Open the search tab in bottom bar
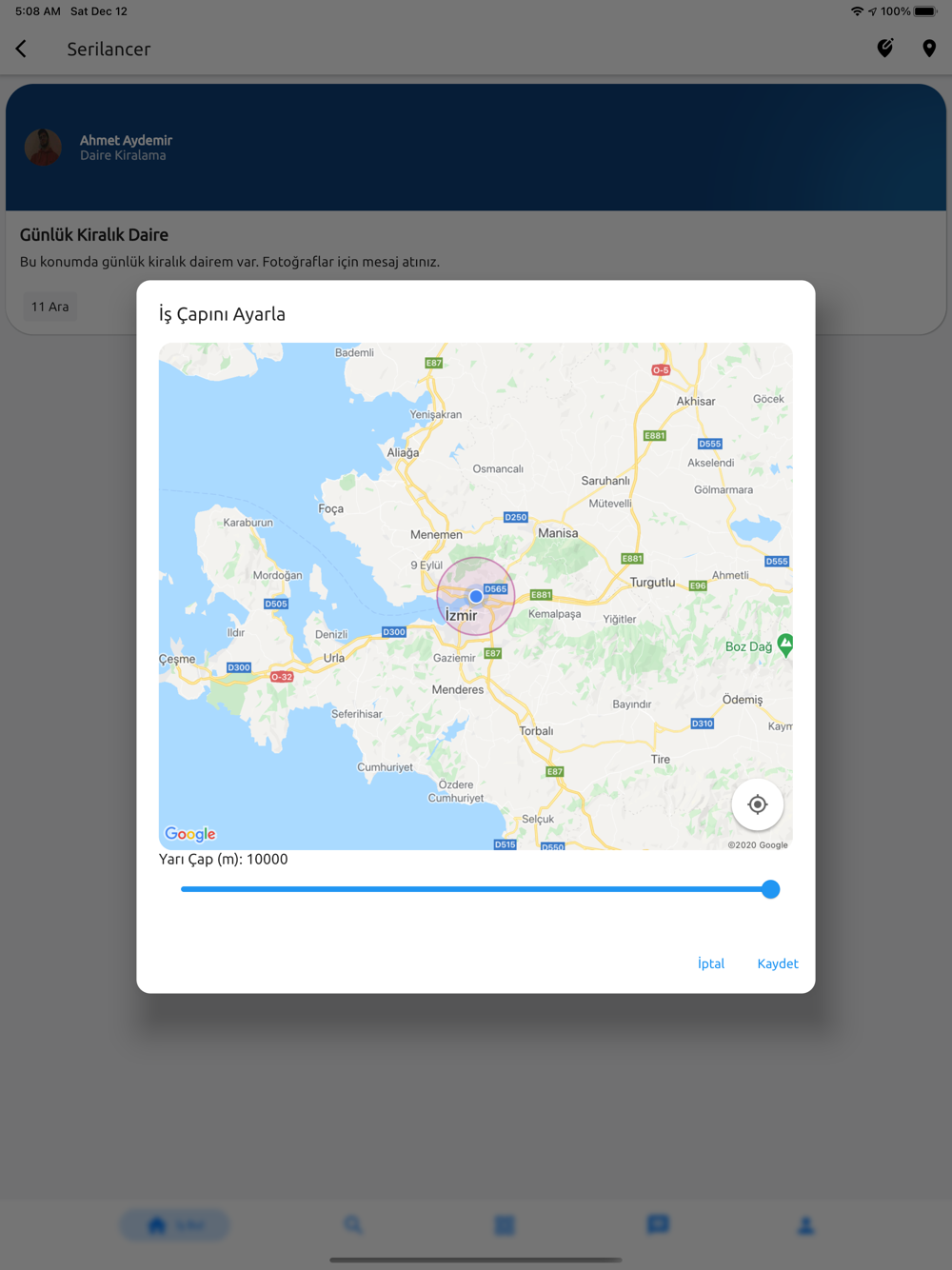The image size is (952, 1270). (x=353, y=1225)
